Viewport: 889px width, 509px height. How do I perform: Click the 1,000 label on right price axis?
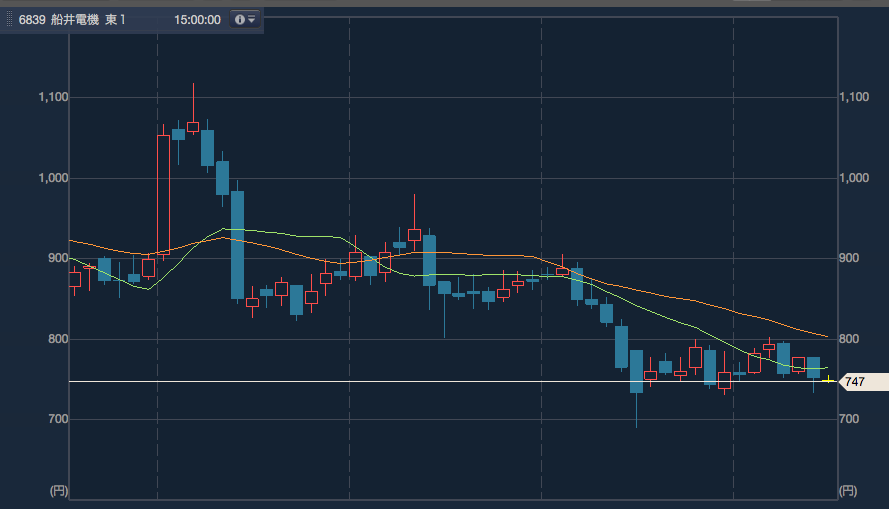(854, 178)
